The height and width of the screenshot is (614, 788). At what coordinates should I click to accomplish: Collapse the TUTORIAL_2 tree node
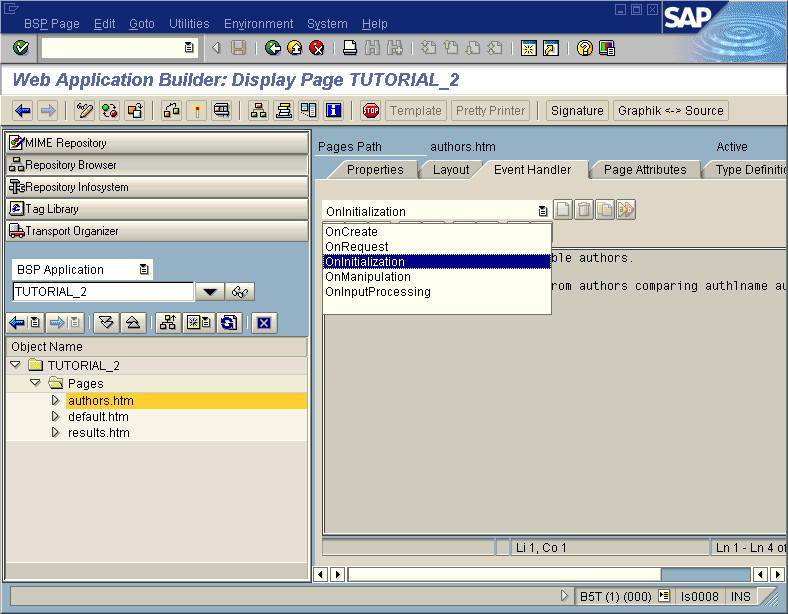(16, 365)
